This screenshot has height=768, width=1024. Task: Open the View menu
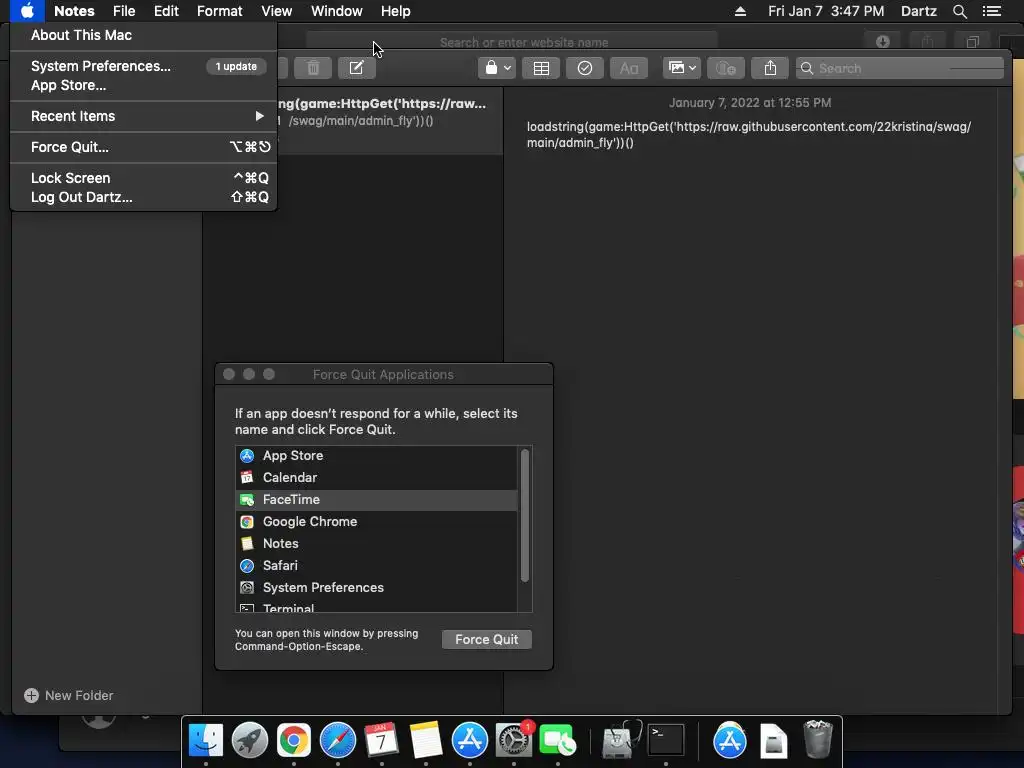point(276,11)
